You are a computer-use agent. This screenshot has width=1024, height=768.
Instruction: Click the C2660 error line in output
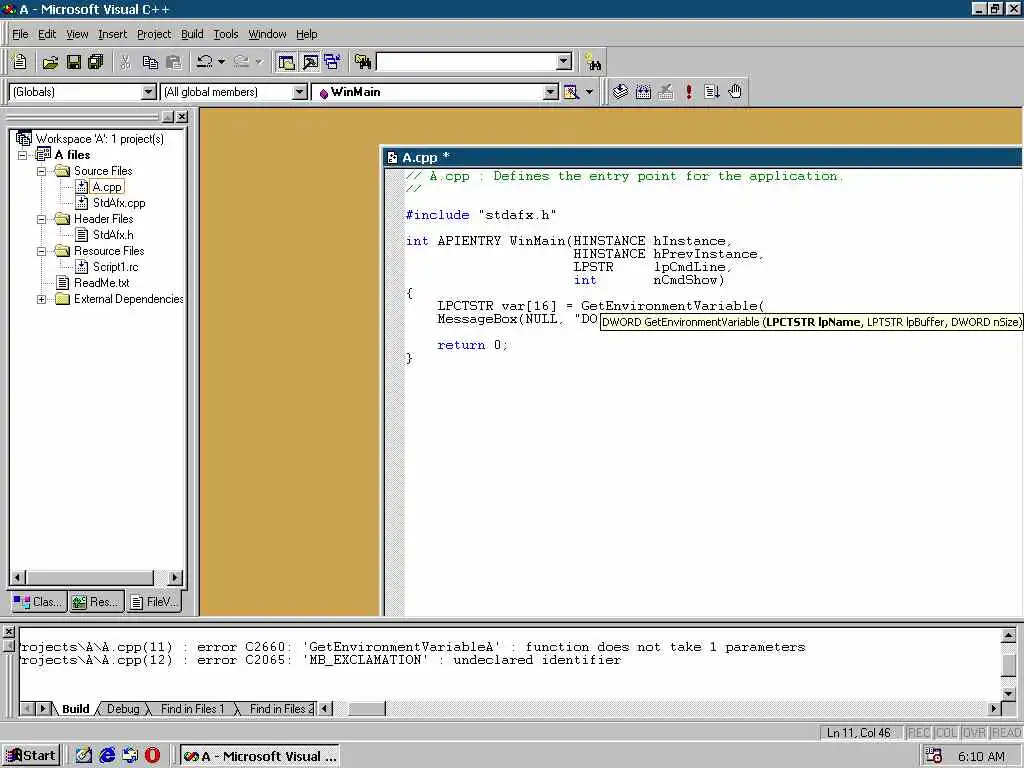[413, 647]
